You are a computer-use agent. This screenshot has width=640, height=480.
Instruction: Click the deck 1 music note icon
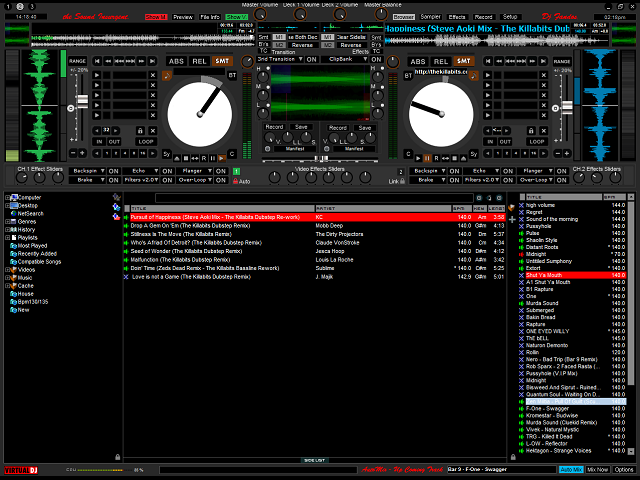coord(167,76)
